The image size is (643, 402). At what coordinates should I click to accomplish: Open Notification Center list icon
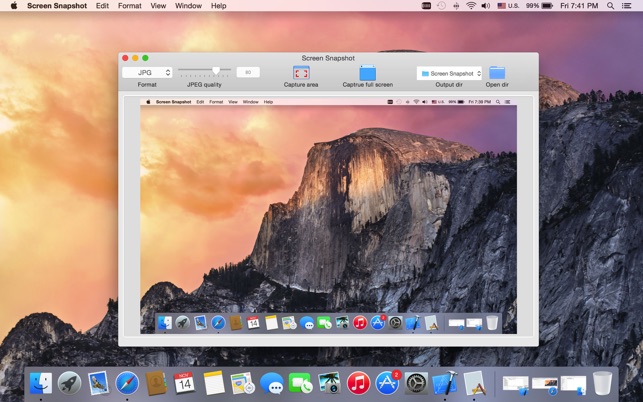[x=626, y=6]
